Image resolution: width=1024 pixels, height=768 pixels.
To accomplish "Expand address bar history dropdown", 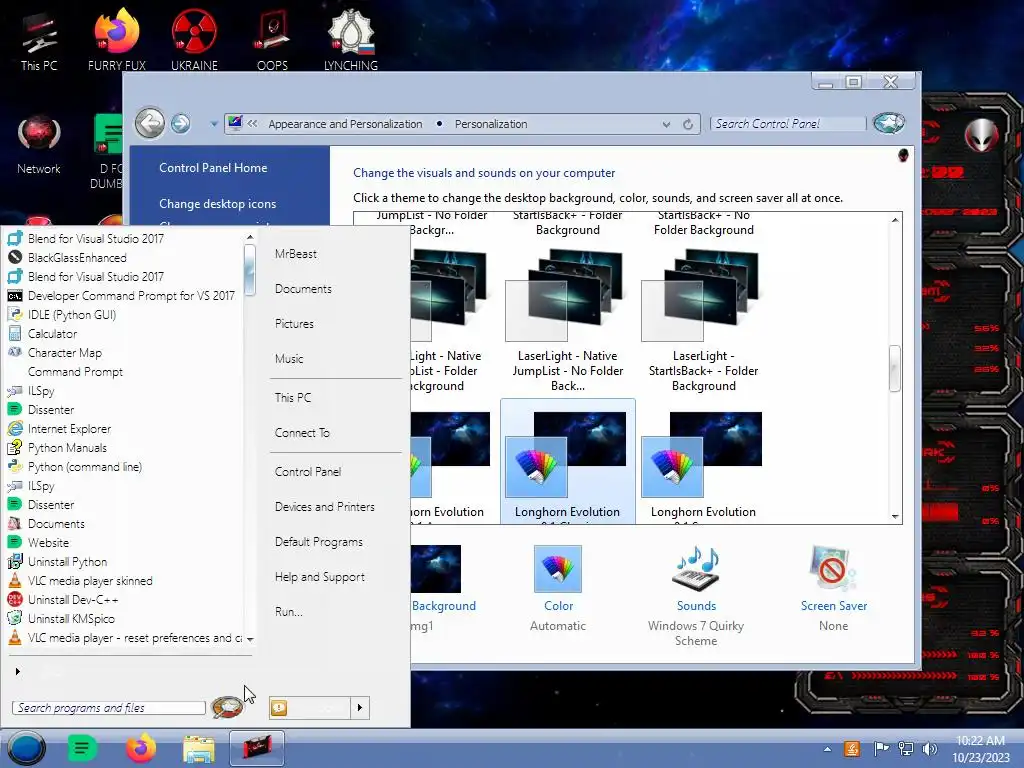I will pyautogui.click(x=666, y=124).
